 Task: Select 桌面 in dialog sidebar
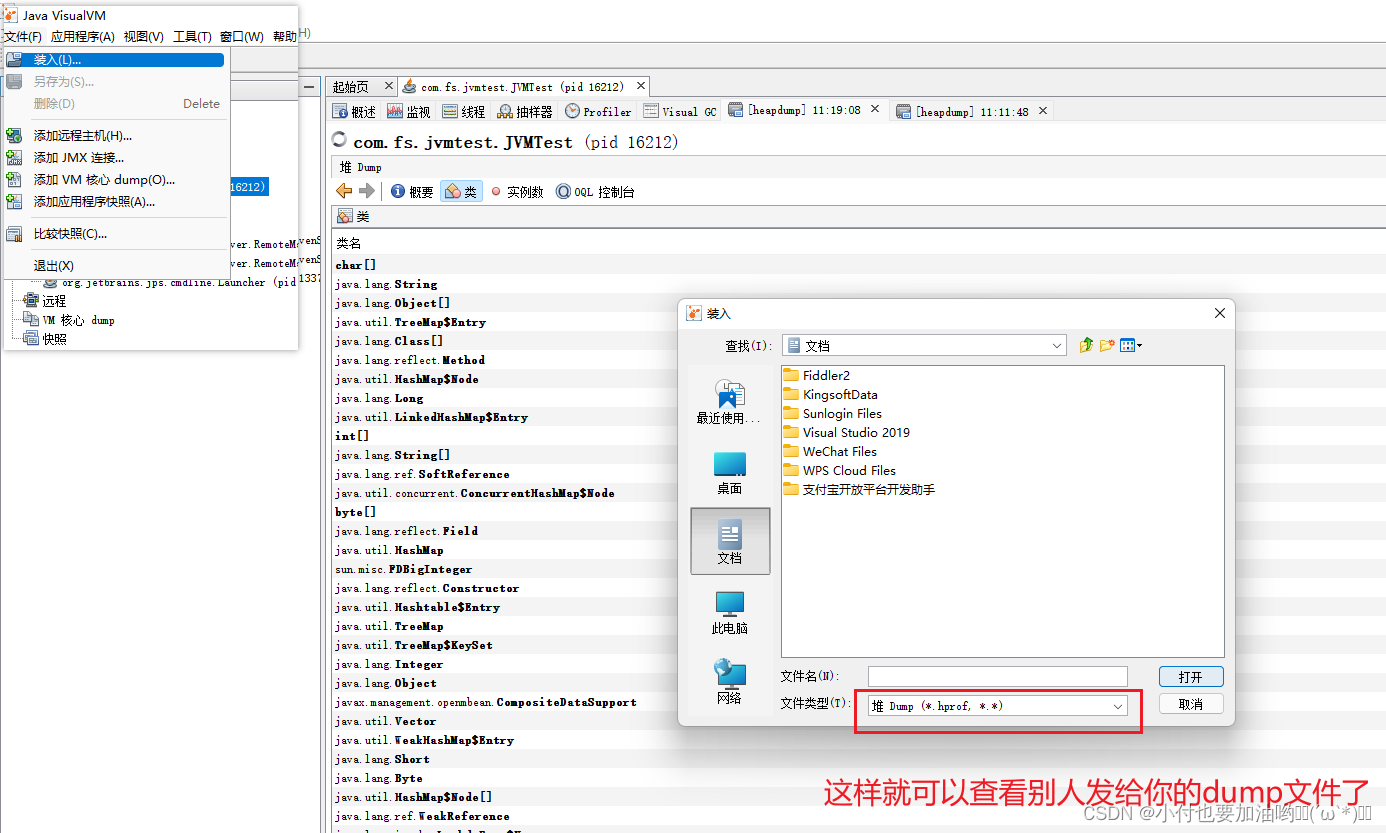[729, 472]
